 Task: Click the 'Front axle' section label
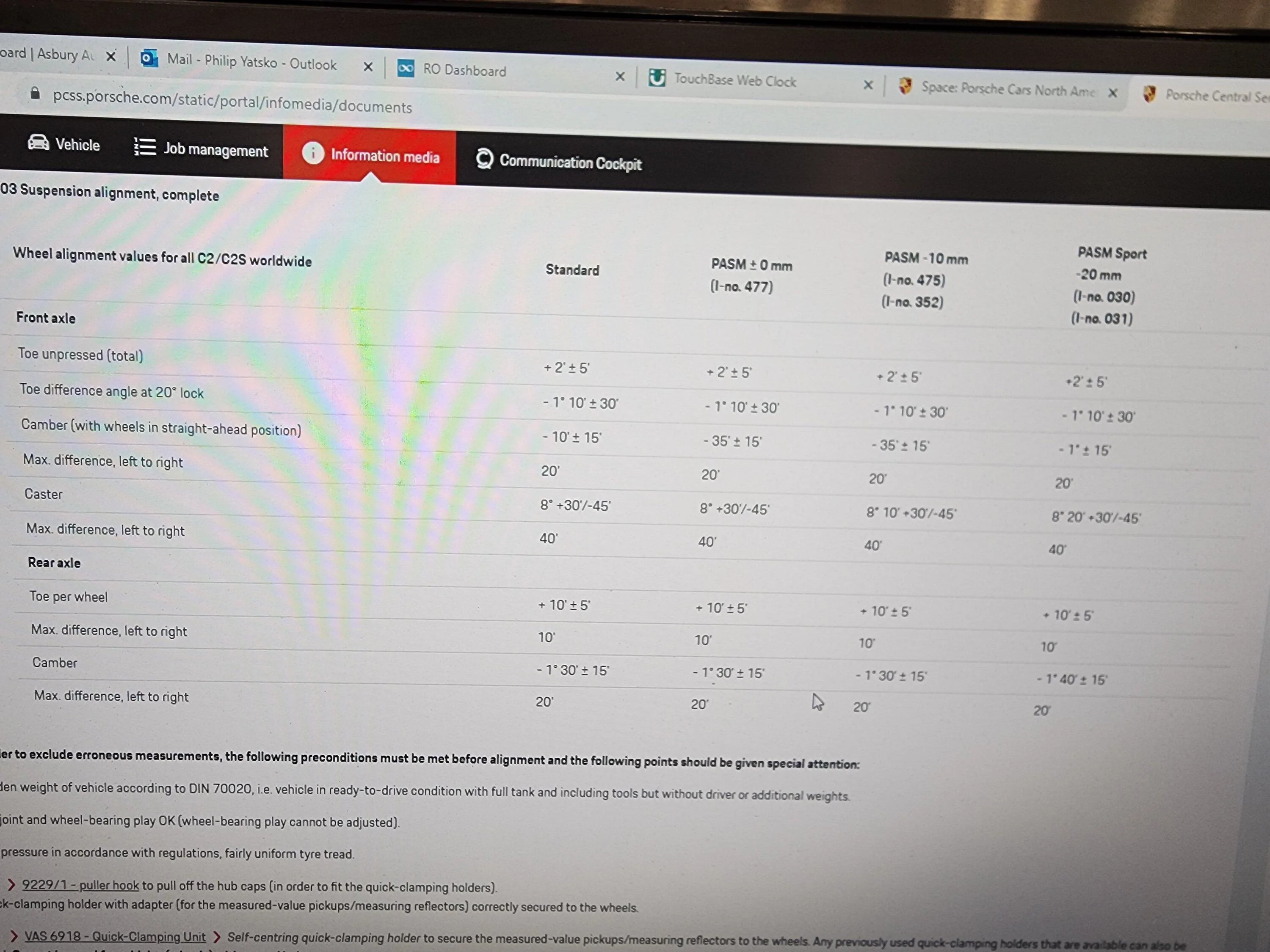pos(46,317)
